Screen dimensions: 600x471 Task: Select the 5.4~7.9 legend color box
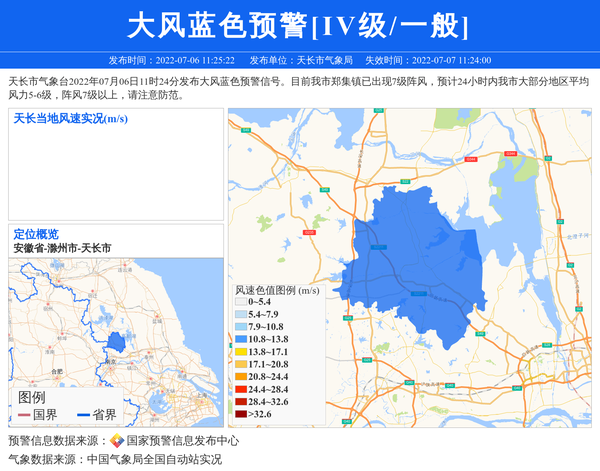pyautogui.click(x=240, y=314)
